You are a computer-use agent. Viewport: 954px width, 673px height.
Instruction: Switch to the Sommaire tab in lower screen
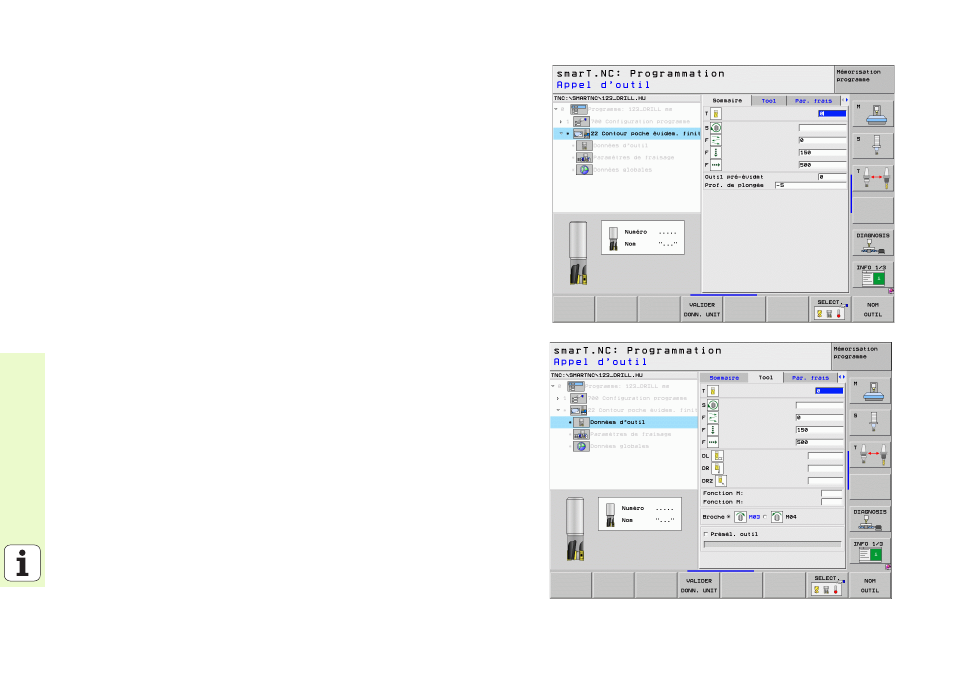724,378
